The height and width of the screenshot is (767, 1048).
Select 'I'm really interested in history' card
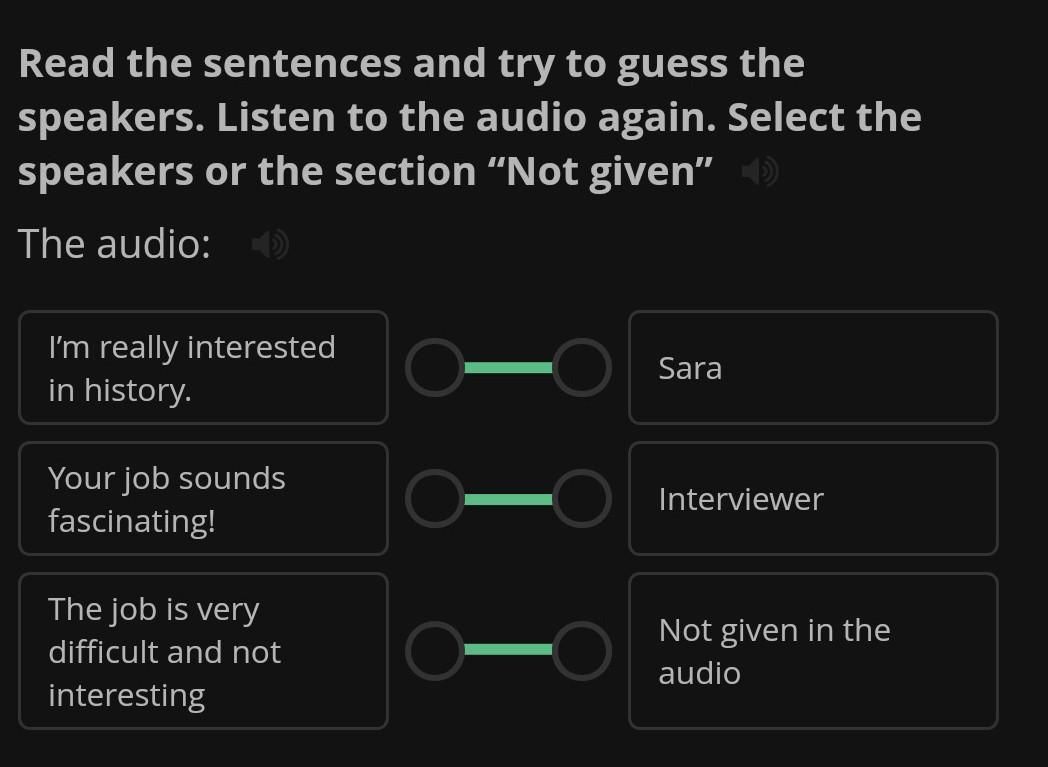(x=203, y=368)
